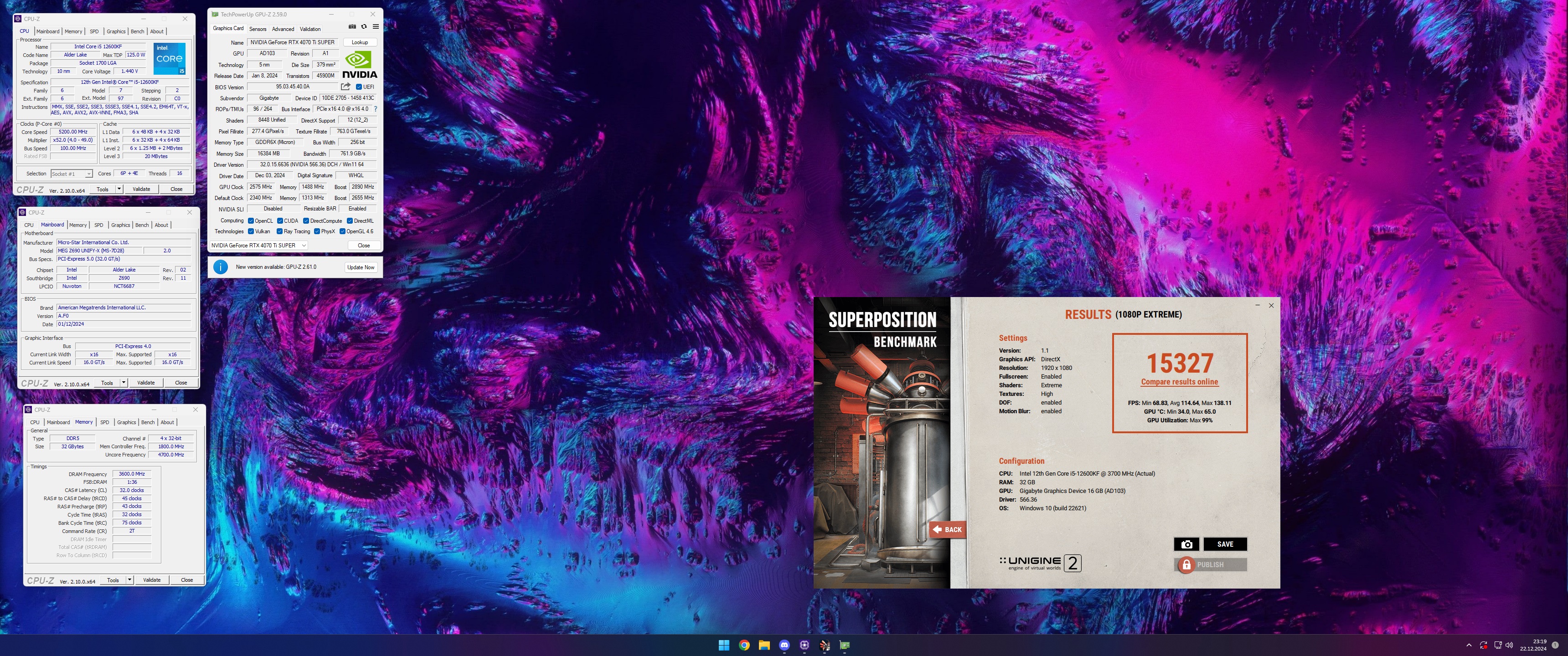Click the NVIDIA logo in GPU-Z
The image size is (1568, 656).
[x=359, y=65]
